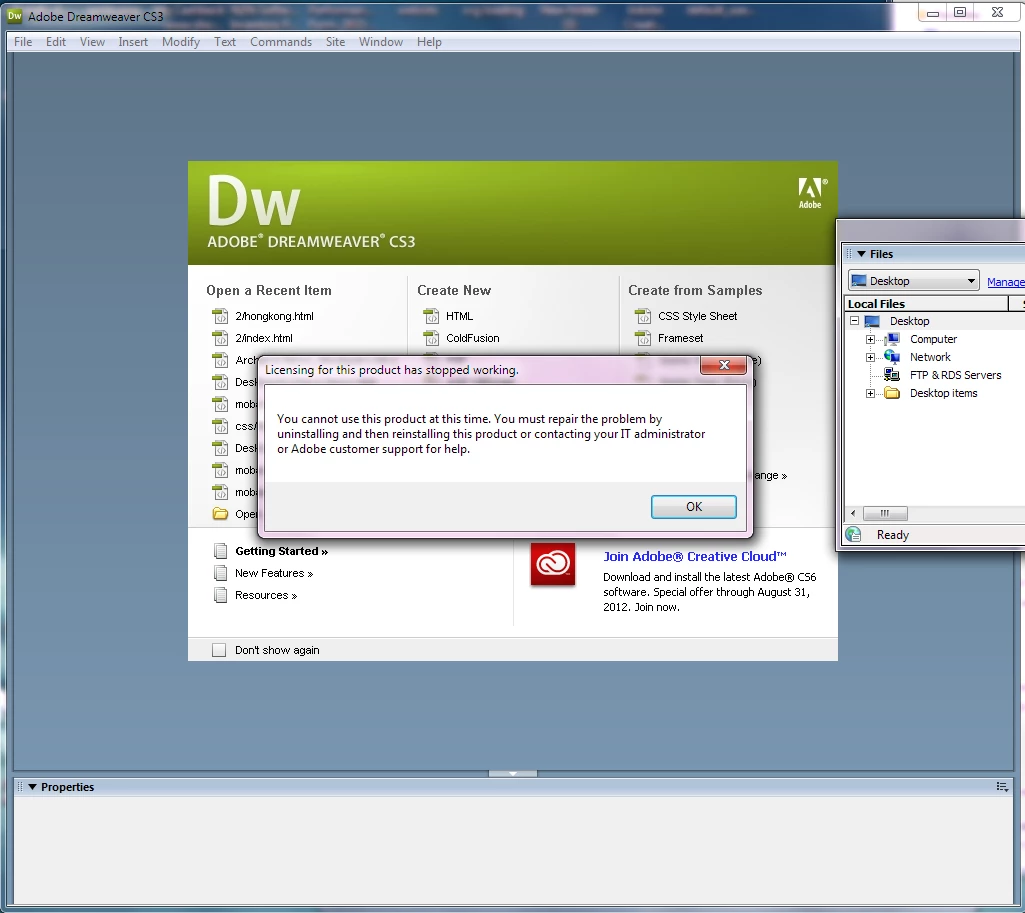This screenshot has width=1025, height=913.
Task: Click the Network icon in file tree
Action: tap(892, 357)
